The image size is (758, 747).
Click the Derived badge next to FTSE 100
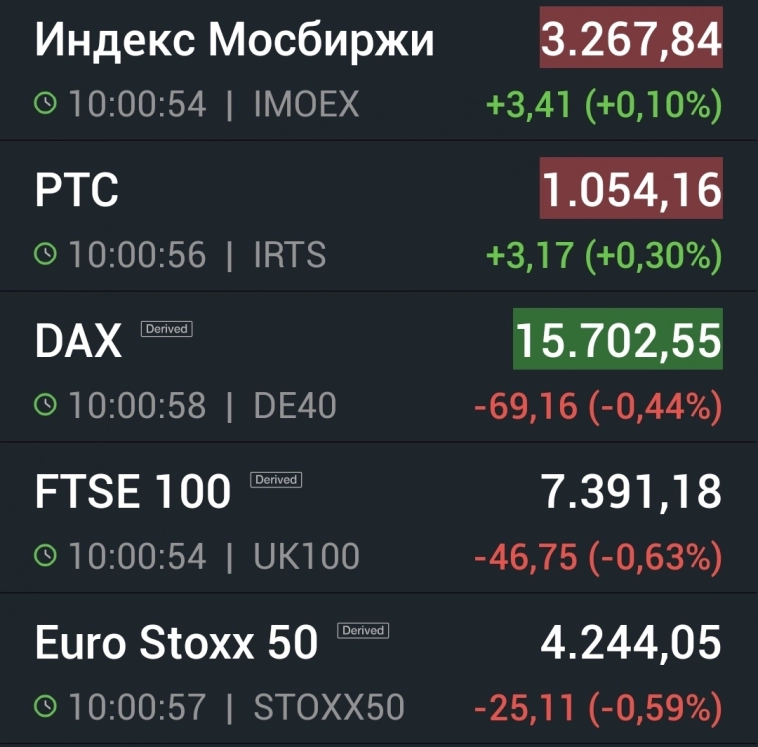click(276, 480)
